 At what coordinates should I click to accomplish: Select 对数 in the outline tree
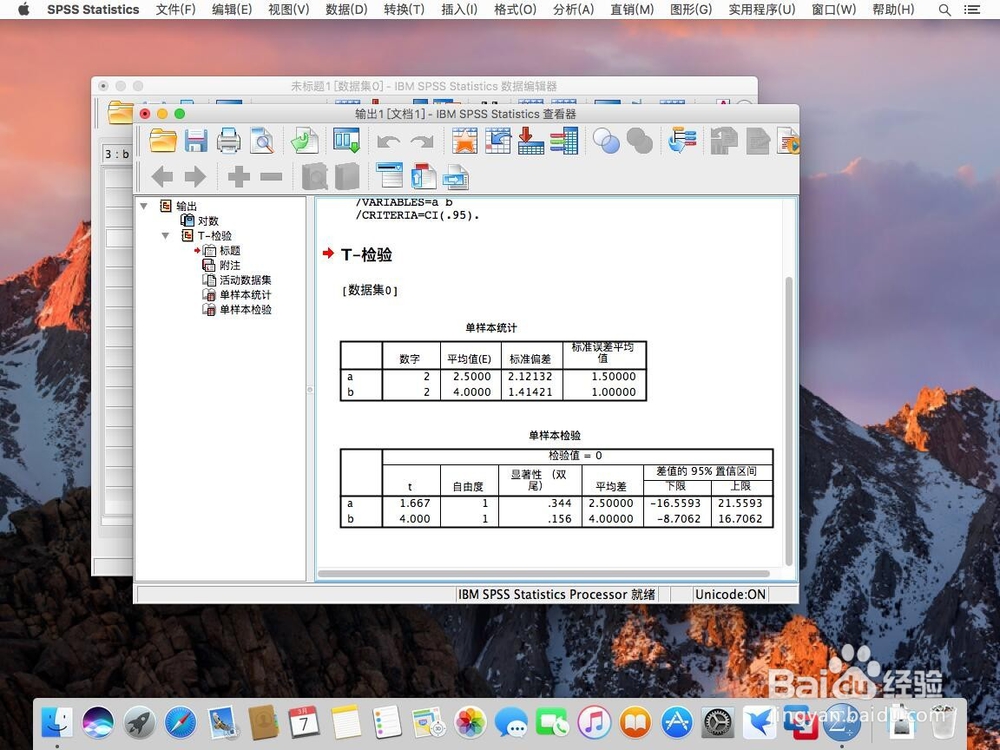click(x=208, y=221)
